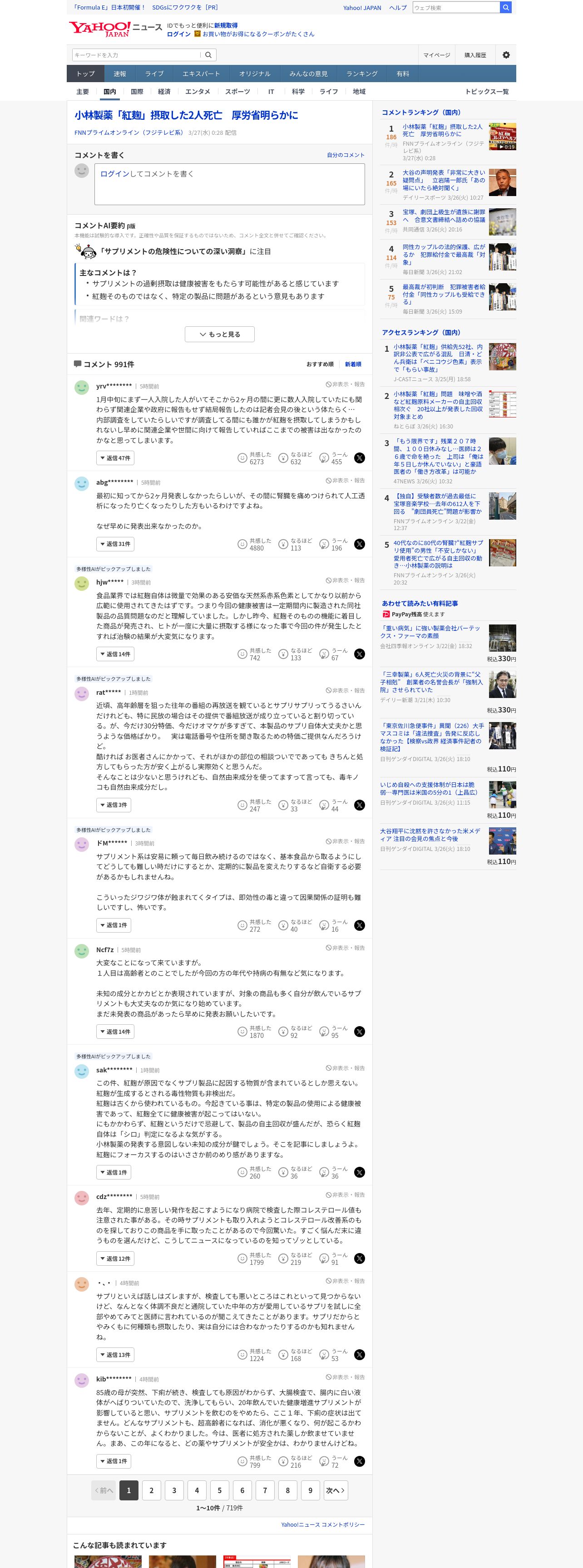Go to comments page 2
The width and height of the screenshot is (583, 1568).
[x=152, y=1490]
